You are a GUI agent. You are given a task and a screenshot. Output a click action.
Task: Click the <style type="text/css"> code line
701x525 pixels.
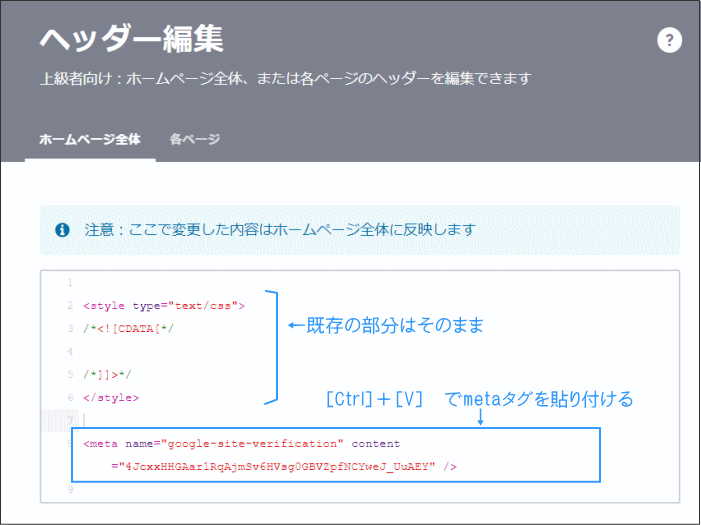tap(164, 306)
